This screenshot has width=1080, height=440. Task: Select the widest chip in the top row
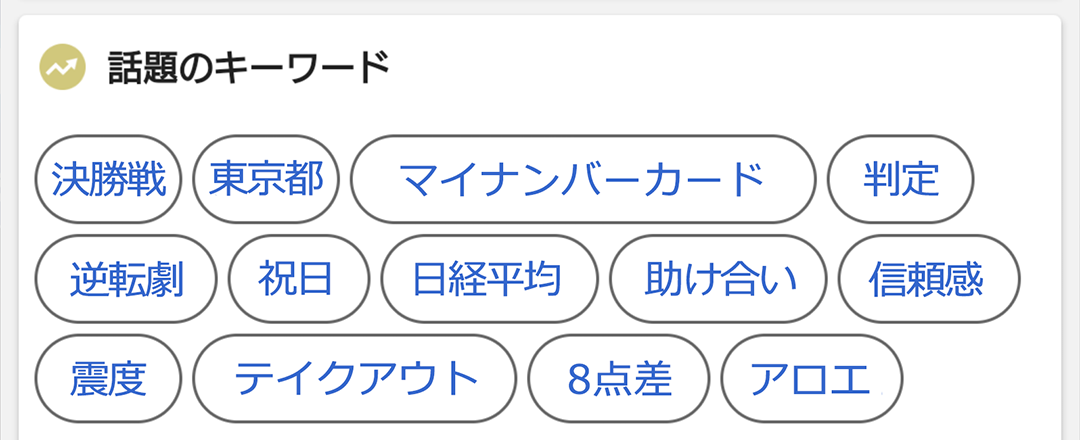click(x=583, y=179)
